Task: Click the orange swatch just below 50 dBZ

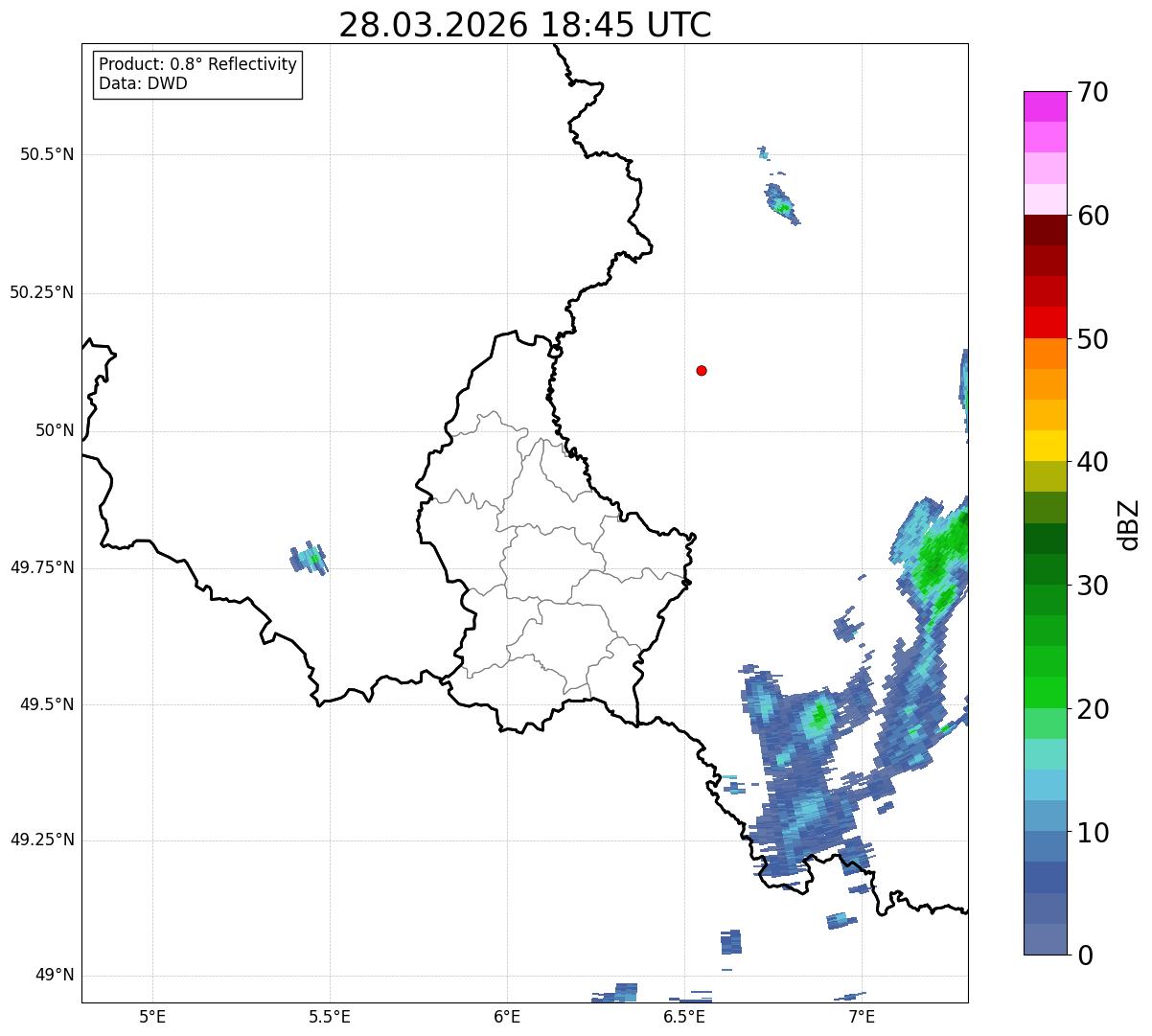Action: [x=1045, y=354]
